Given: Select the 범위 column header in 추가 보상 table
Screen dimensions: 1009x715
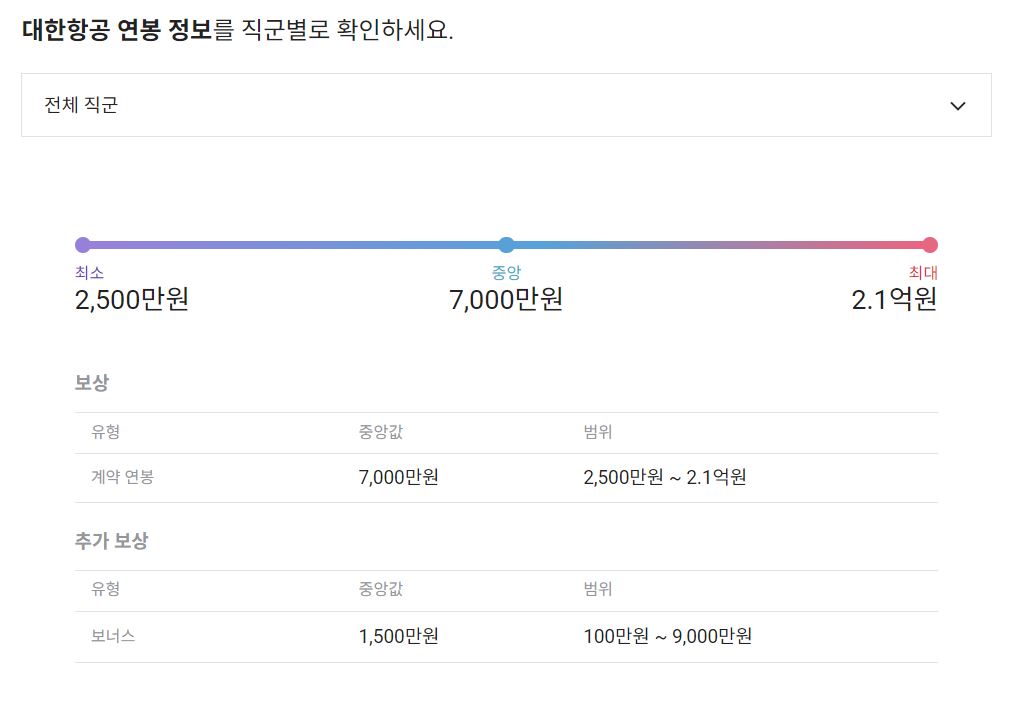Looking at the screenshot, I should 597,590.
